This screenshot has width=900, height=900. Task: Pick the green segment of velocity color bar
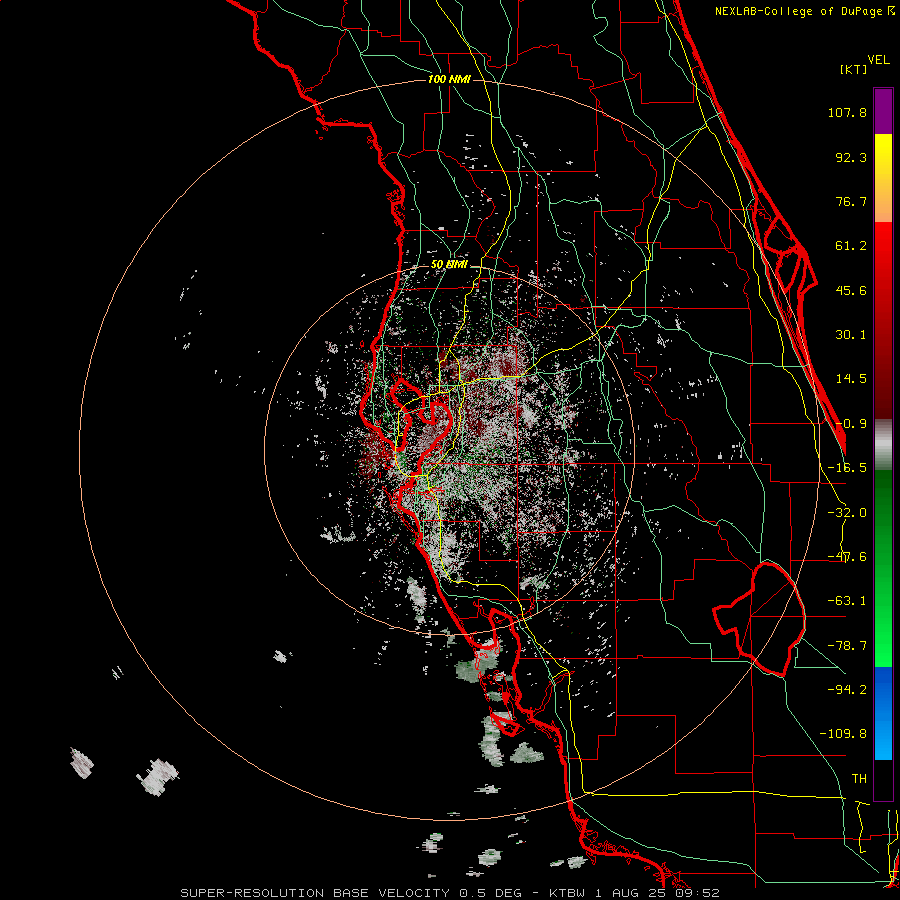[x=883, y=568]
